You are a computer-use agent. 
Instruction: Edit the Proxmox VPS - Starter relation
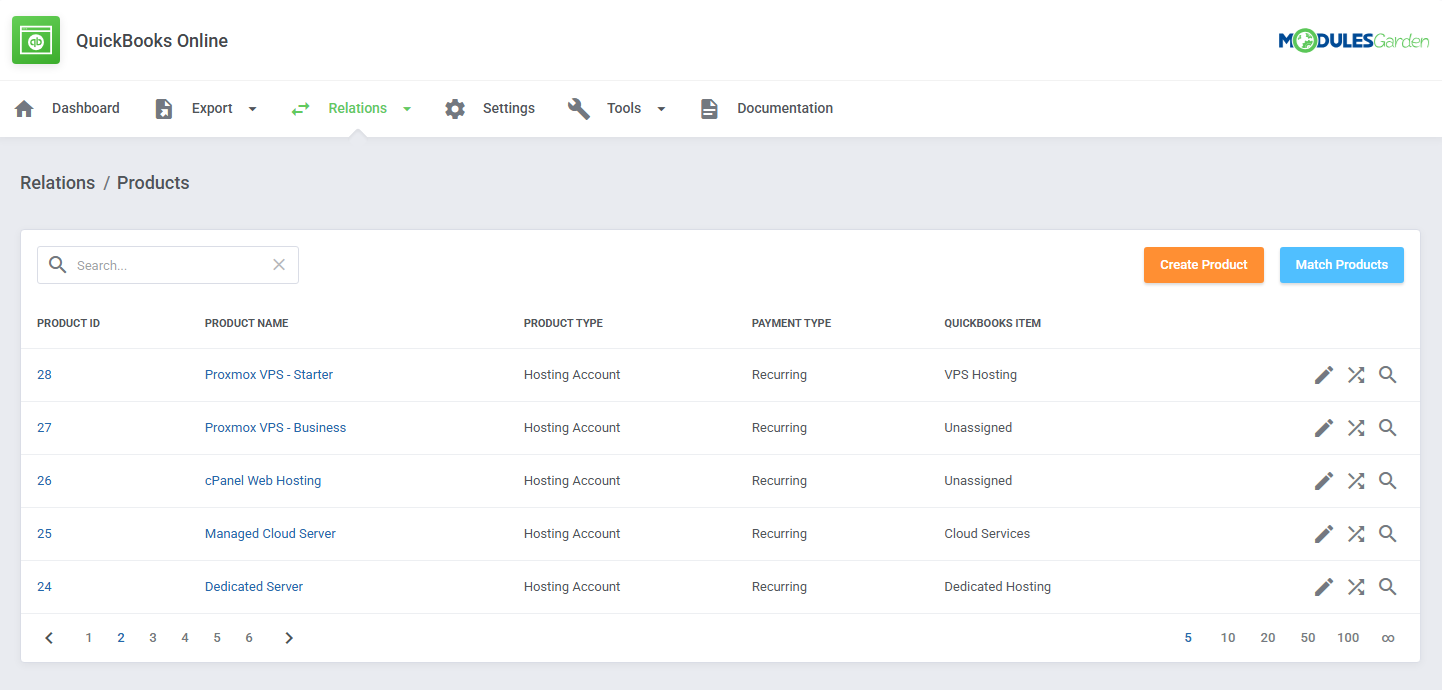pyautogui.click(x=1324, y=375)
